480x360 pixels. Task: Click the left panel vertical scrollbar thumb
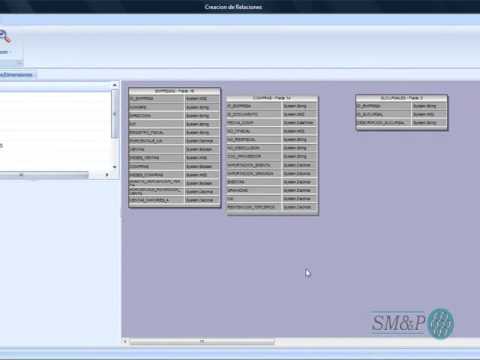coord(115,114)
